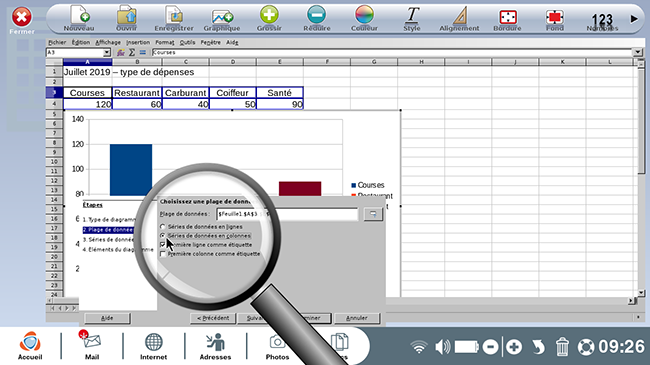This screenshot has height=365, width=650.
Task: Open the Insertion menu
Action: click(138, 42)
